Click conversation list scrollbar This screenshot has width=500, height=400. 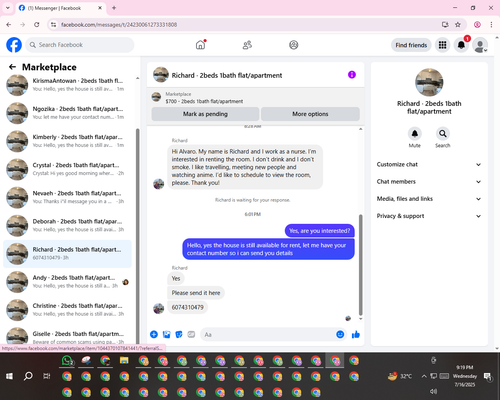(x=138, y=237)
